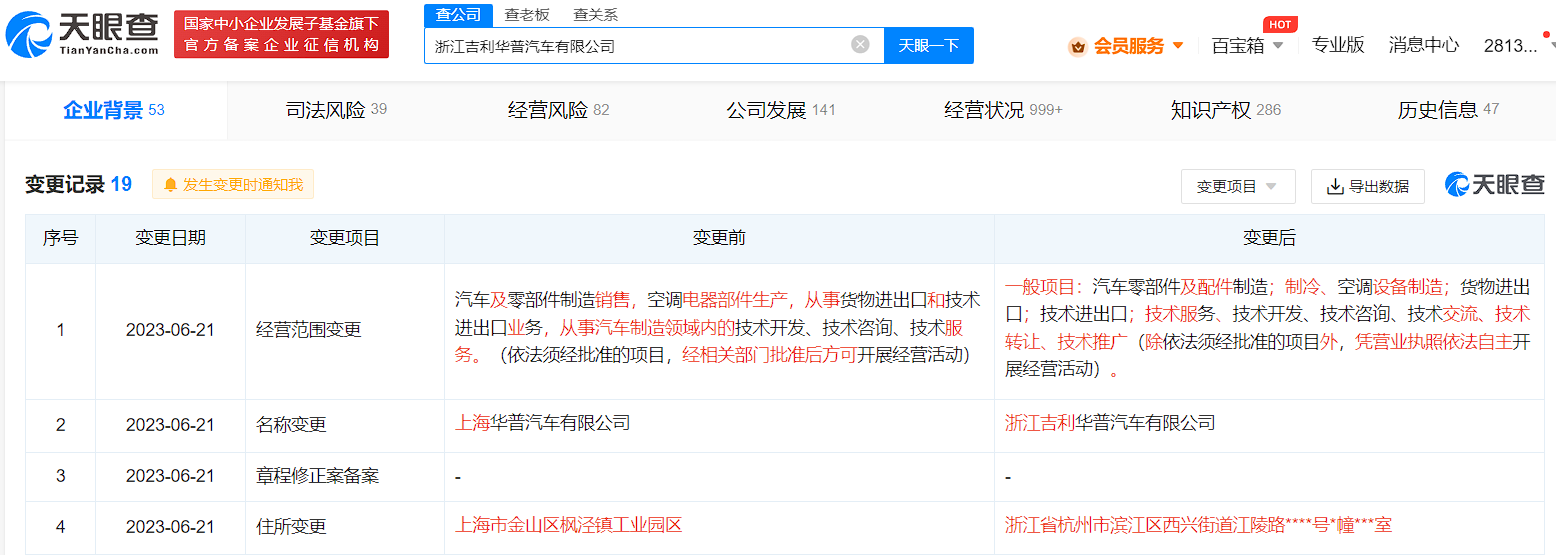Switch to the 查公司 search tab
The width and height of the screenshot is (1556, 555).
[459, 15]
